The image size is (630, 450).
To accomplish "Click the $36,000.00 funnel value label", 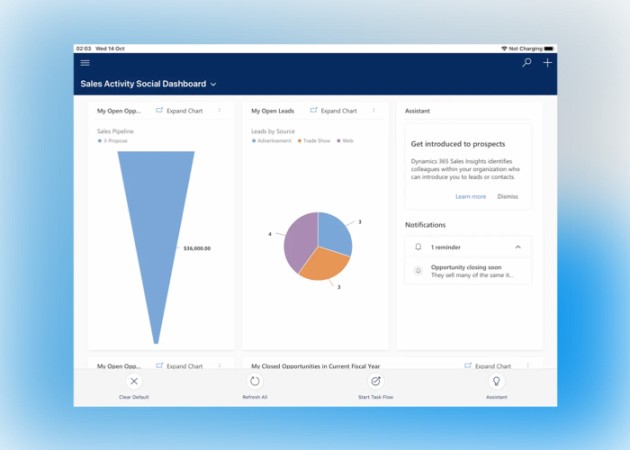I will pyautogui.click(x=197, y=248).
